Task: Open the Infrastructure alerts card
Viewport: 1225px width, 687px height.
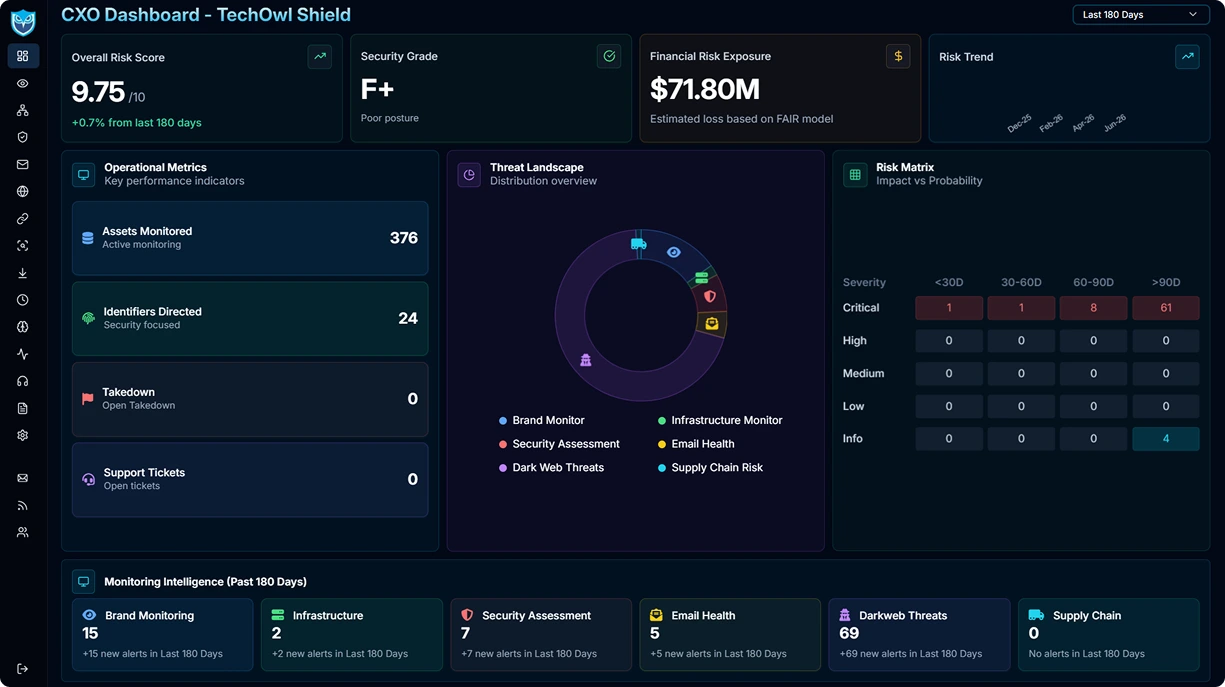Action: pyautogui.click(x=352, y=634)
